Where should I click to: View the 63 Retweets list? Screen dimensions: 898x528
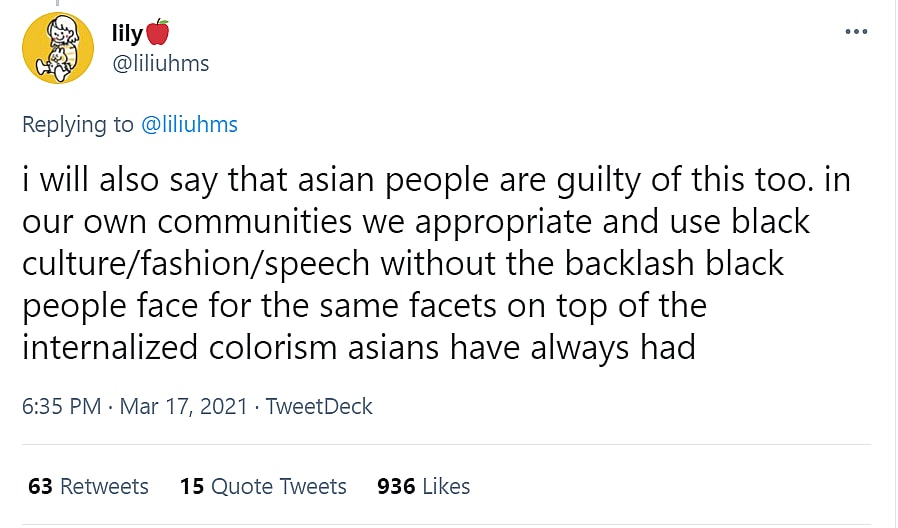pyautogui.click(x=88, y=486)
